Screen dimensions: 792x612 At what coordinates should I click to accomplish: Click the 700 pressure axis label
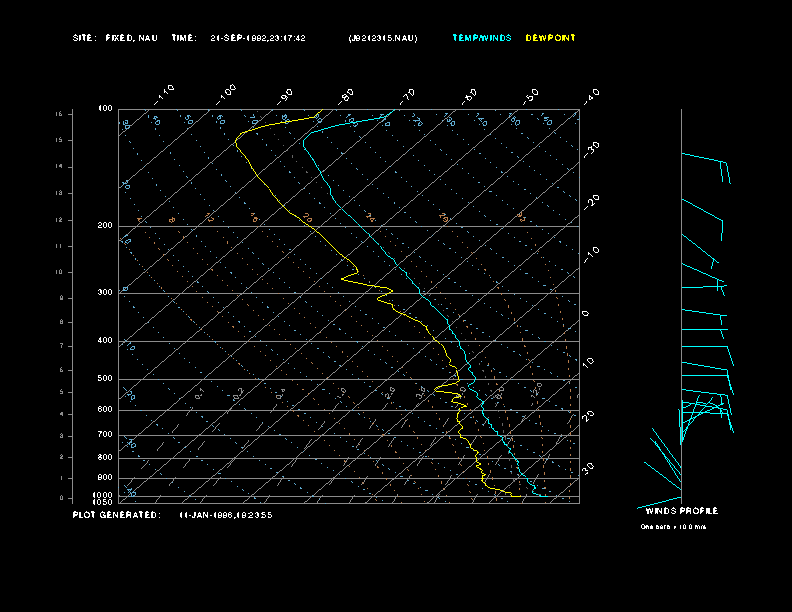[x=105, y=435]
